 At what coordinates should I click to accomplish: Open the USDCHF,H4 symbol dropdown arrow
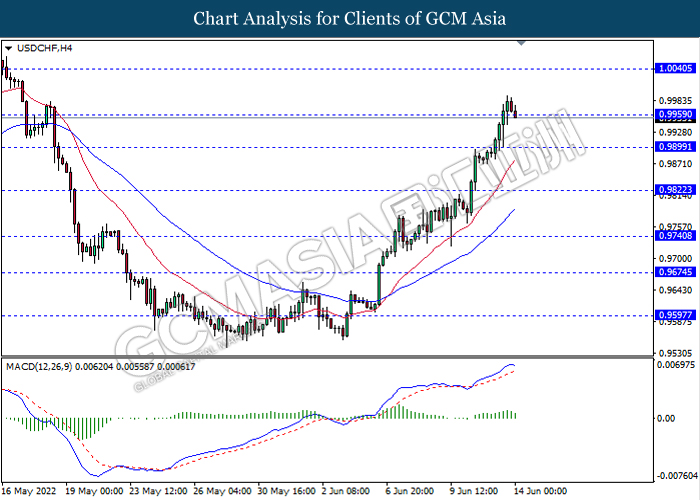click(8, 48)
